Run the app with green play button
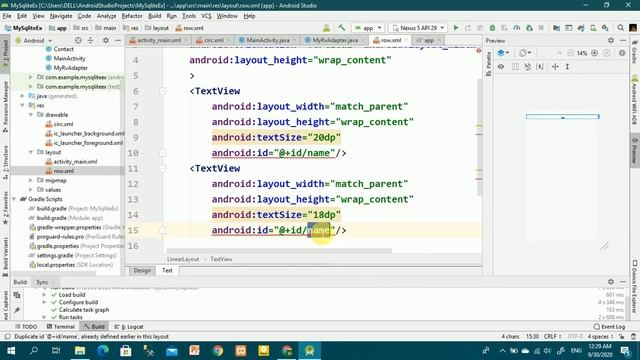This screenshot has height=360, width=640. click(x=456, y=28)
